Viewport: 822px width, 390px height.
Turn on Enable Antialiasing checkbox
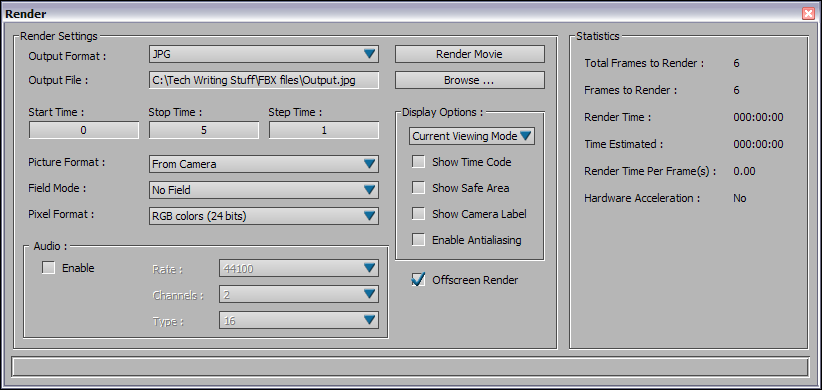point(418,240)
